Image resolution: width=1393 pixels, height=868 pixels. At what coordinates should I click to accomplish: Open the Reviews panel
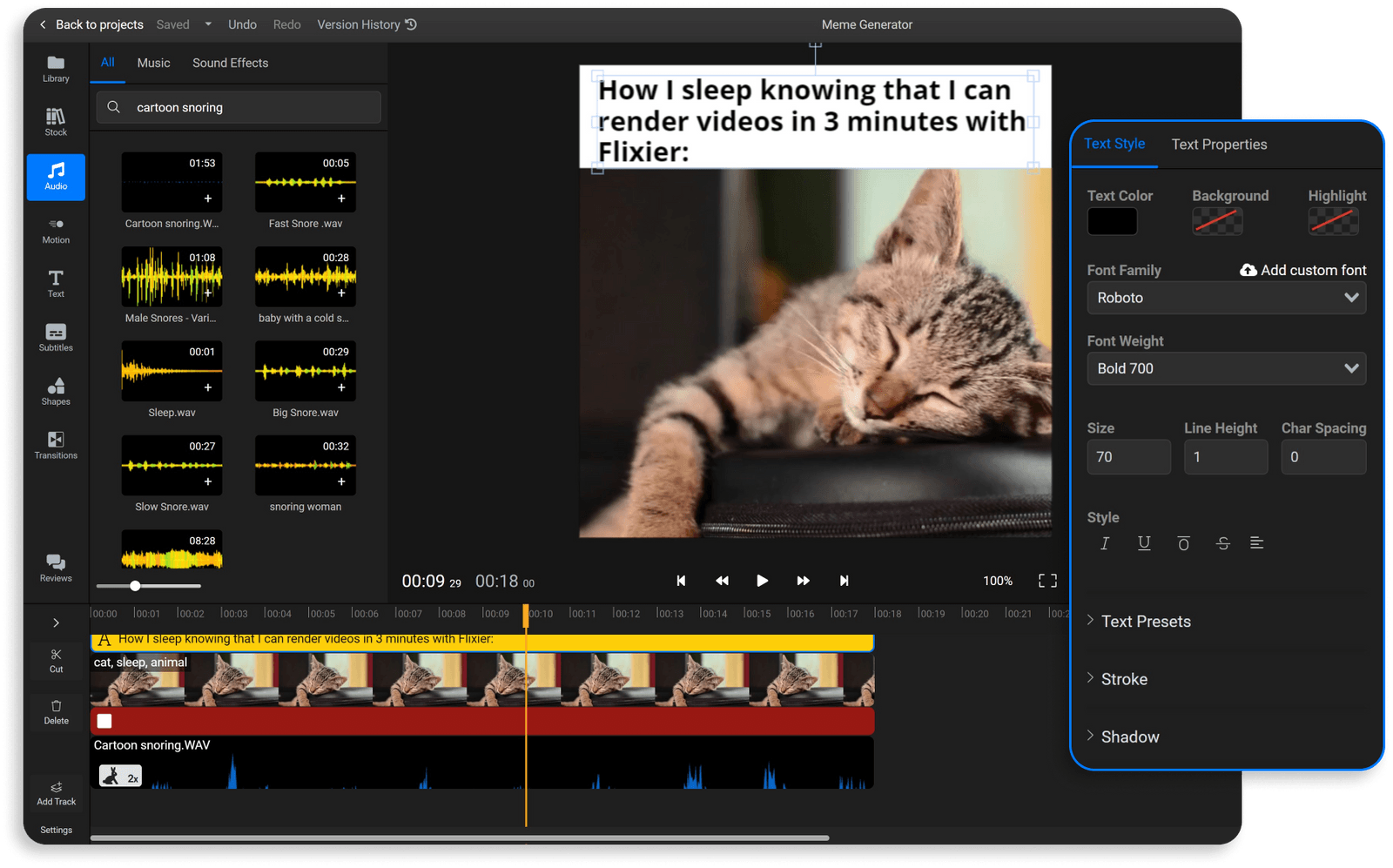click(56, 569)
